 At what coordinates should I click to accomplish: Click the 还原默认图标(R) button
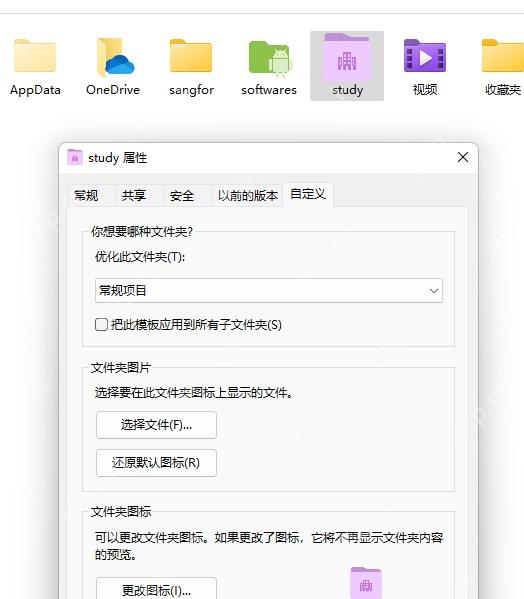[x=156, y=463]
